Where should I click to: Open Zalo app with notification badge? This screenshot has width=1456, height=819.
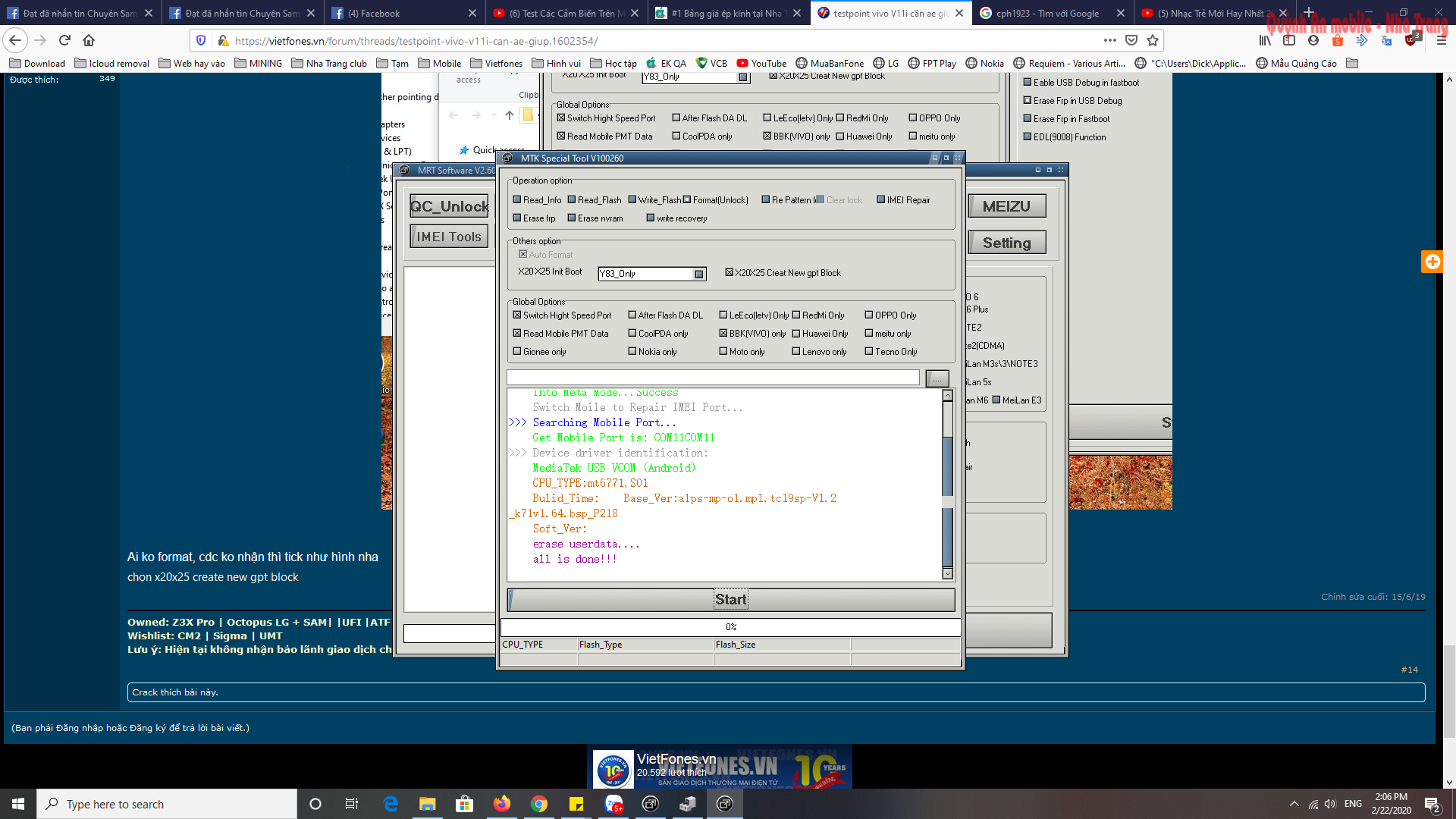click(613, 804)
